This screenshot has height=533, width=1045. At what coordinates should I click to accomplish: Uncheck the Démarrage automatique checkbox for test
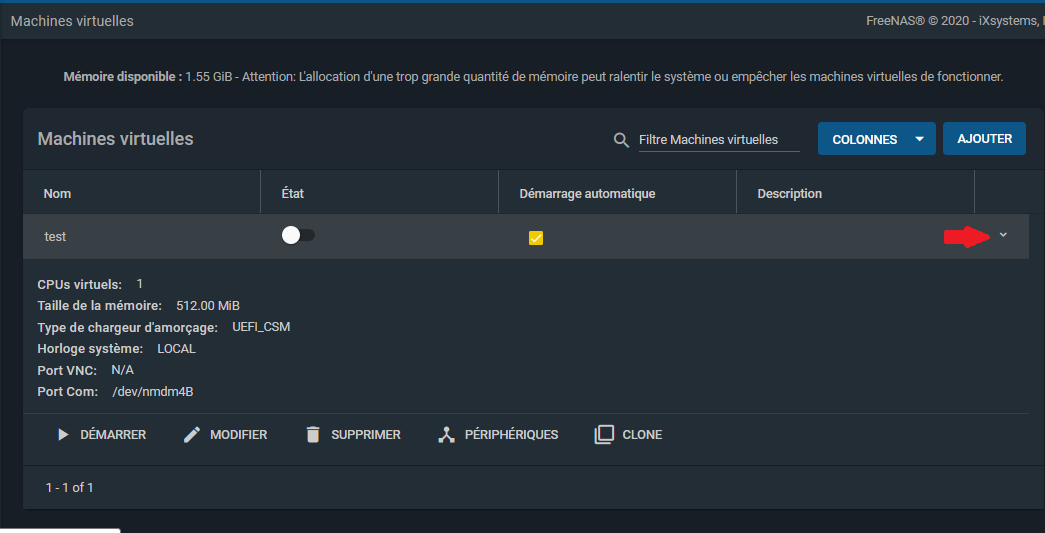coord(536,238)
